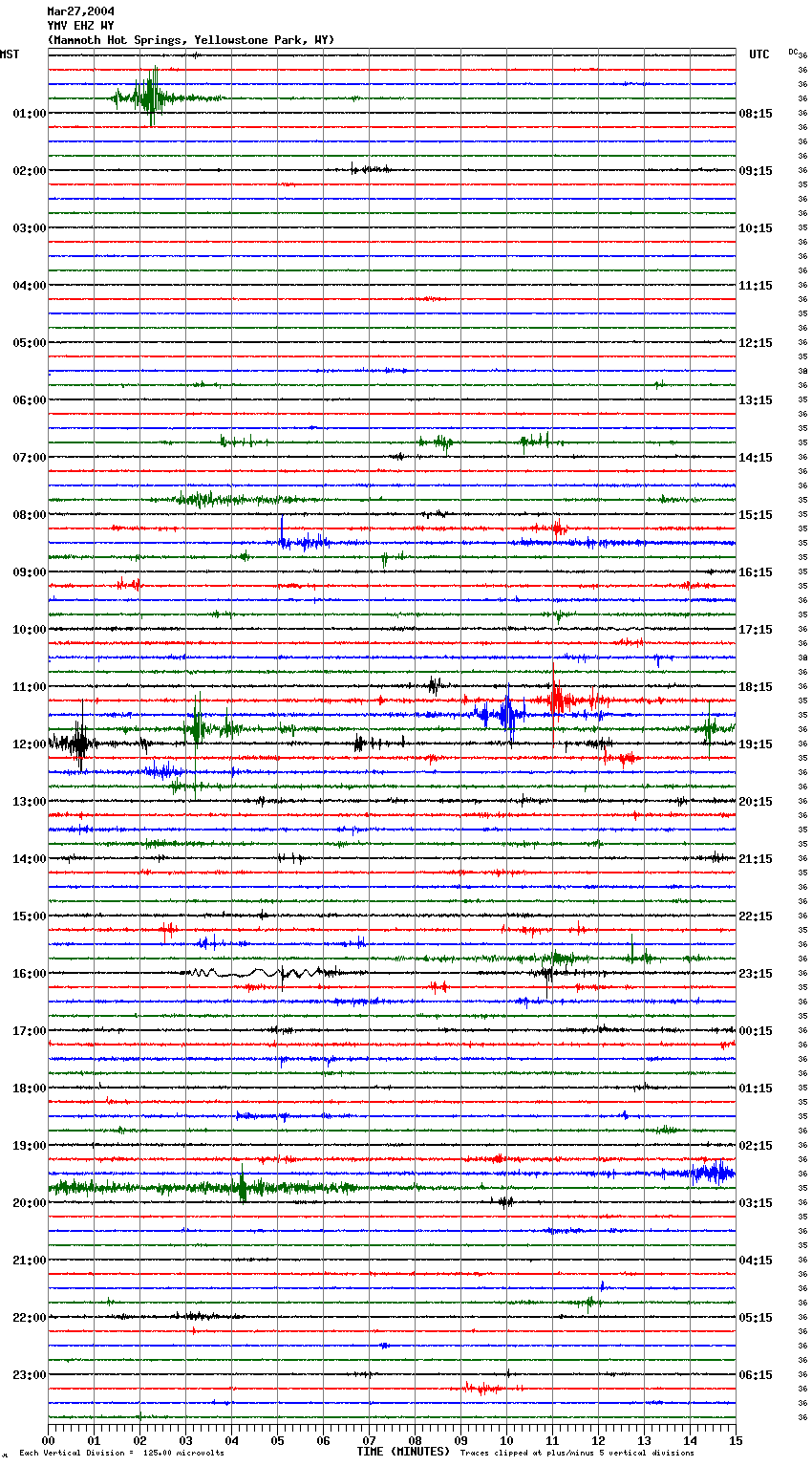Select the '12:00' MST hour label
Screen dimensions: 812x1466
coord(30,744)
